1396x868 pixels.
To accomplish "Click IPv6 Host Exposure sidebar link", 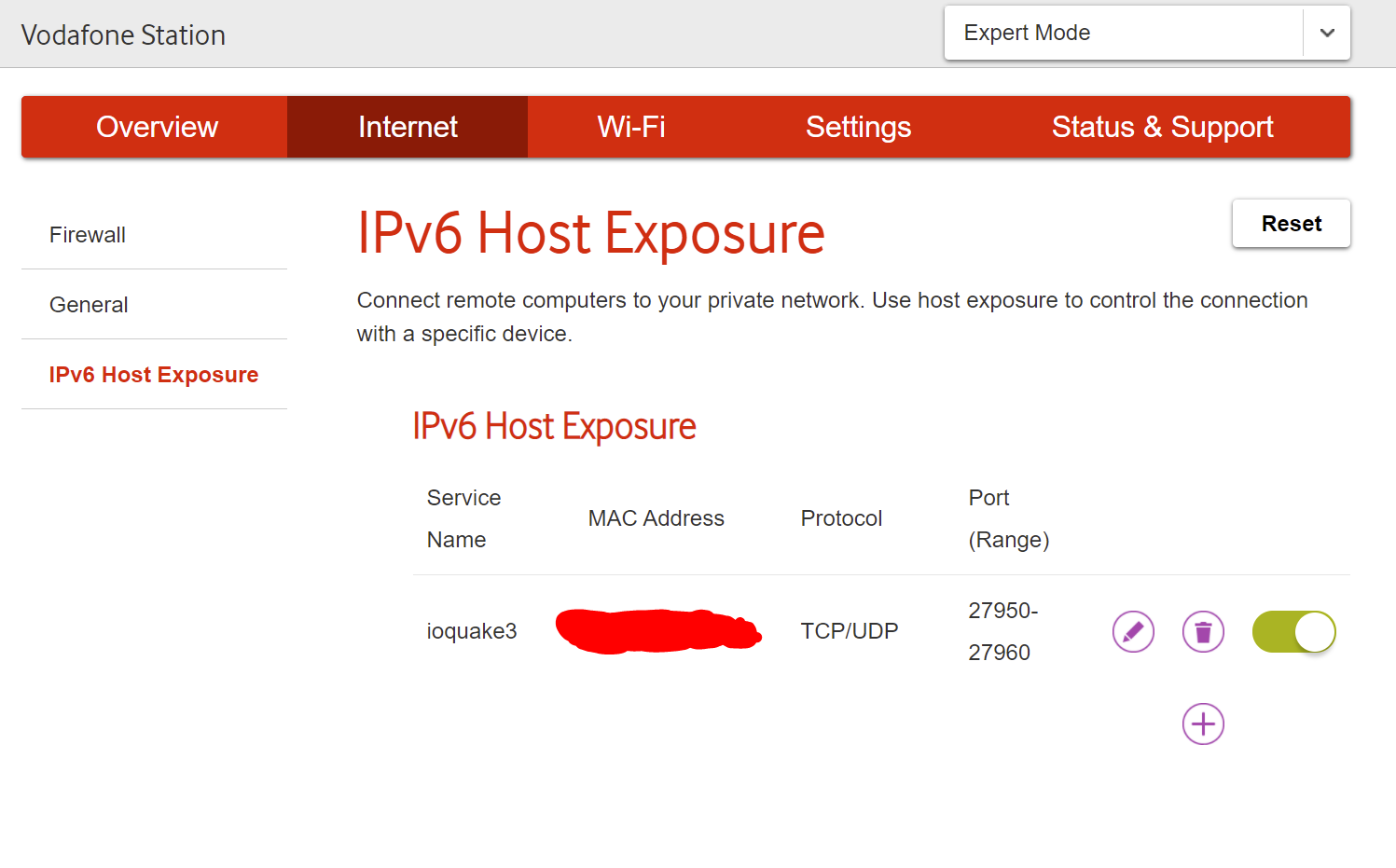I will click(154, 375).
